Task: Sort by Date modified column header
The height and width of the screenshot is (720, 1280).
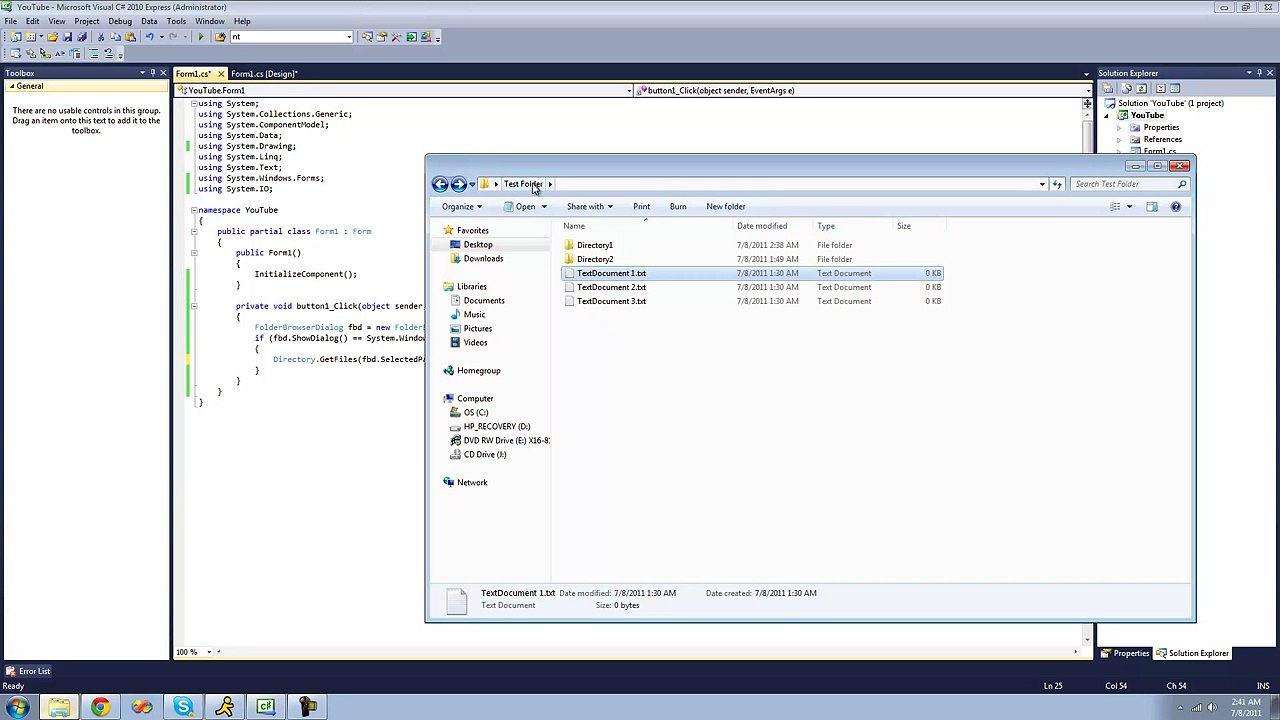Action: [762, 226]
